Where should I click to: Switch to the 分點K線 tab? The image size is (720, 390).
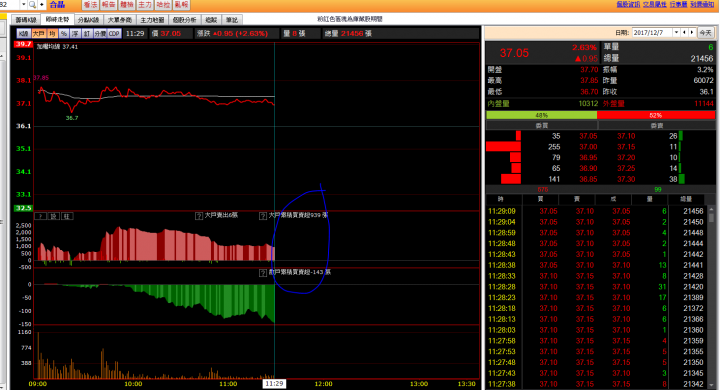click(x=88, y=20)
